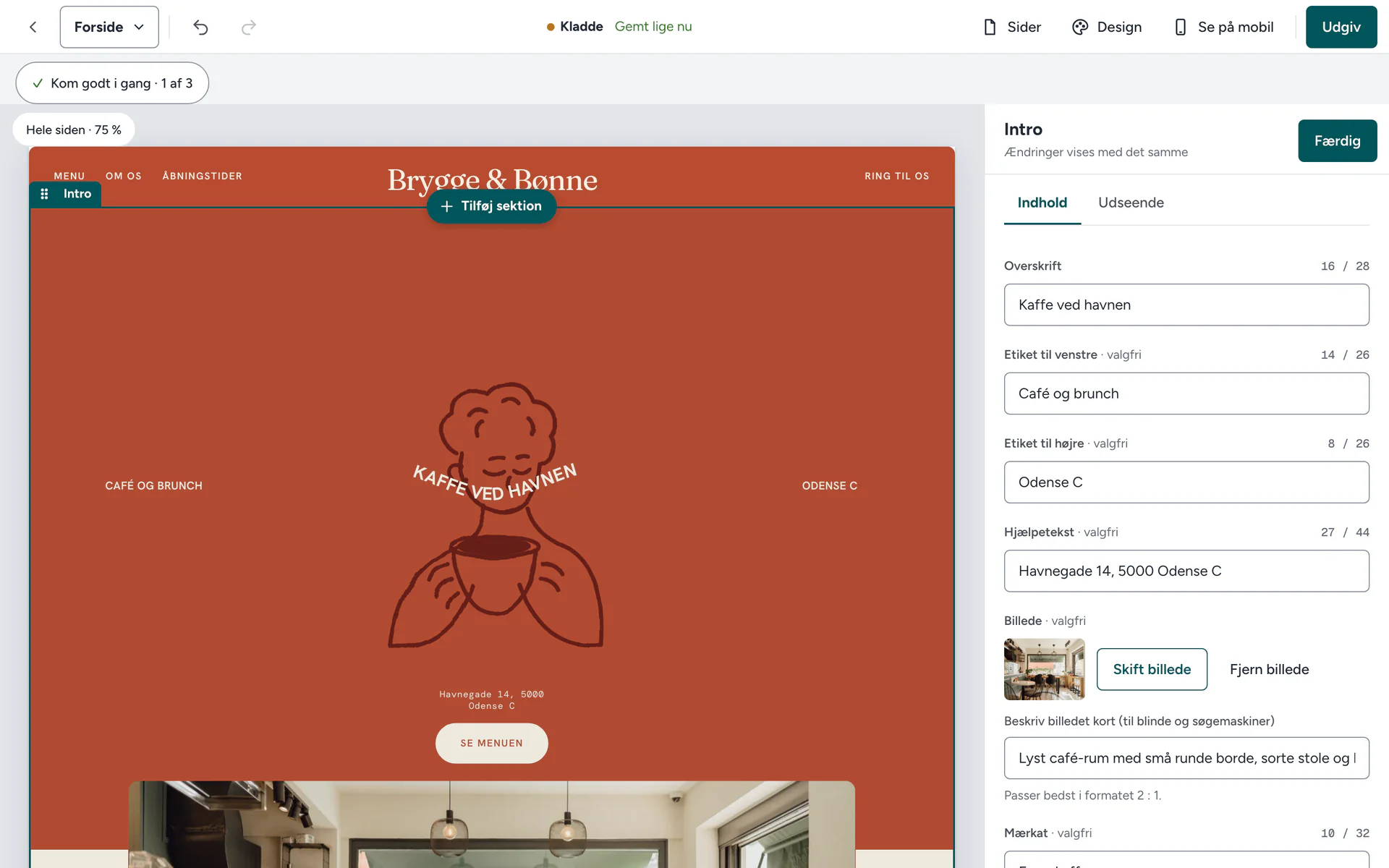Image resolution: width=1389 pixels, height=868 pixels.
Task: Click Skift billede button
Action: pyautogui.click(x=1152, y=669)
